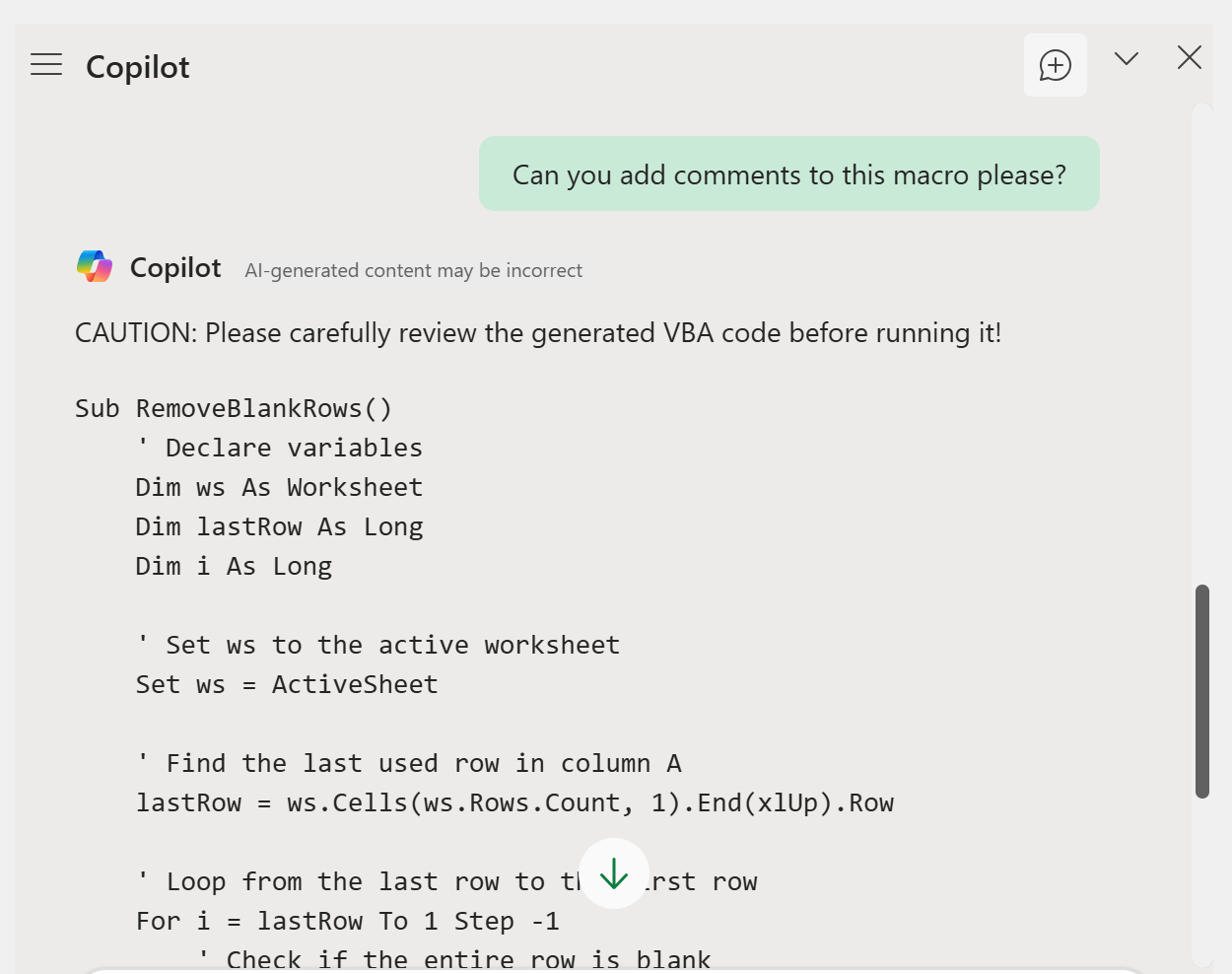Open the hamburger navigation menu
Image resolution: width=1232 pixels, height=974 pixels.
pos(46,65)
